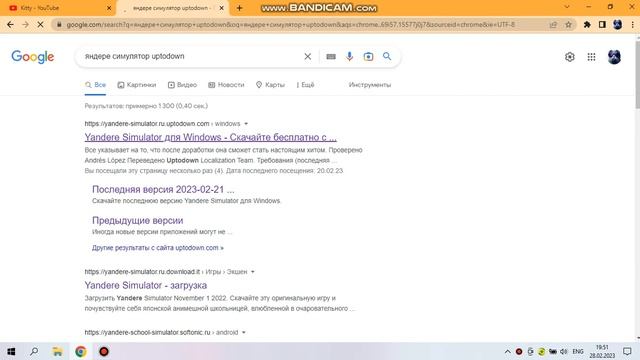This screenshot has width=640, height=360.
Task: Open Yandere Simulator для Windows result
Action: pos(211,137)
